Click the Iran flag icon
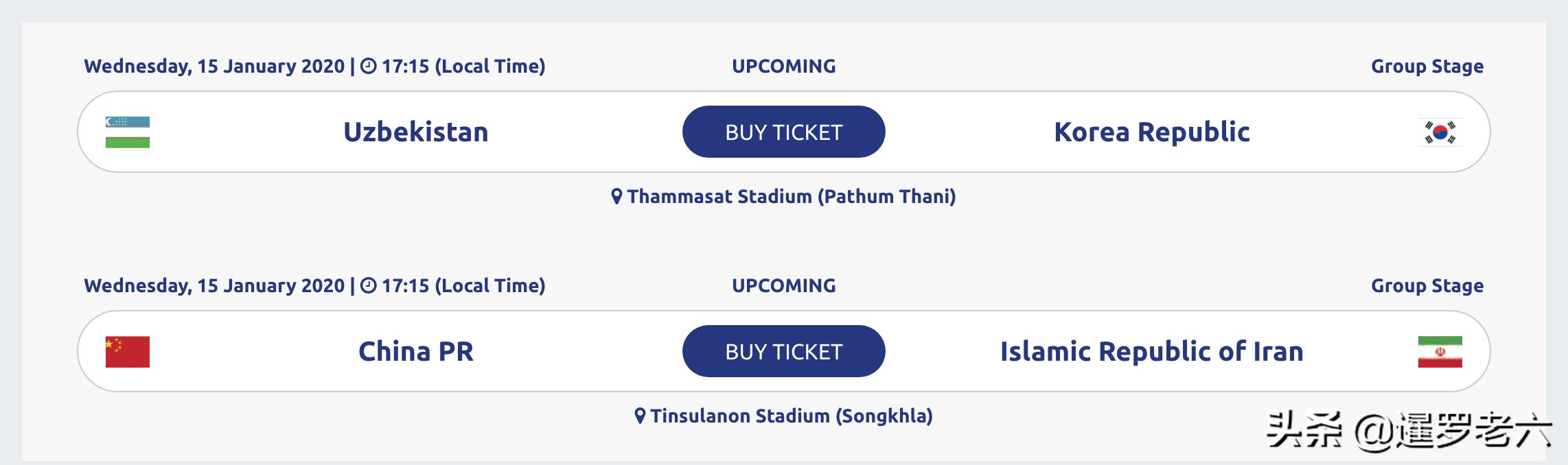Viewport: 1568px width, 465px height. point(1440,352)
